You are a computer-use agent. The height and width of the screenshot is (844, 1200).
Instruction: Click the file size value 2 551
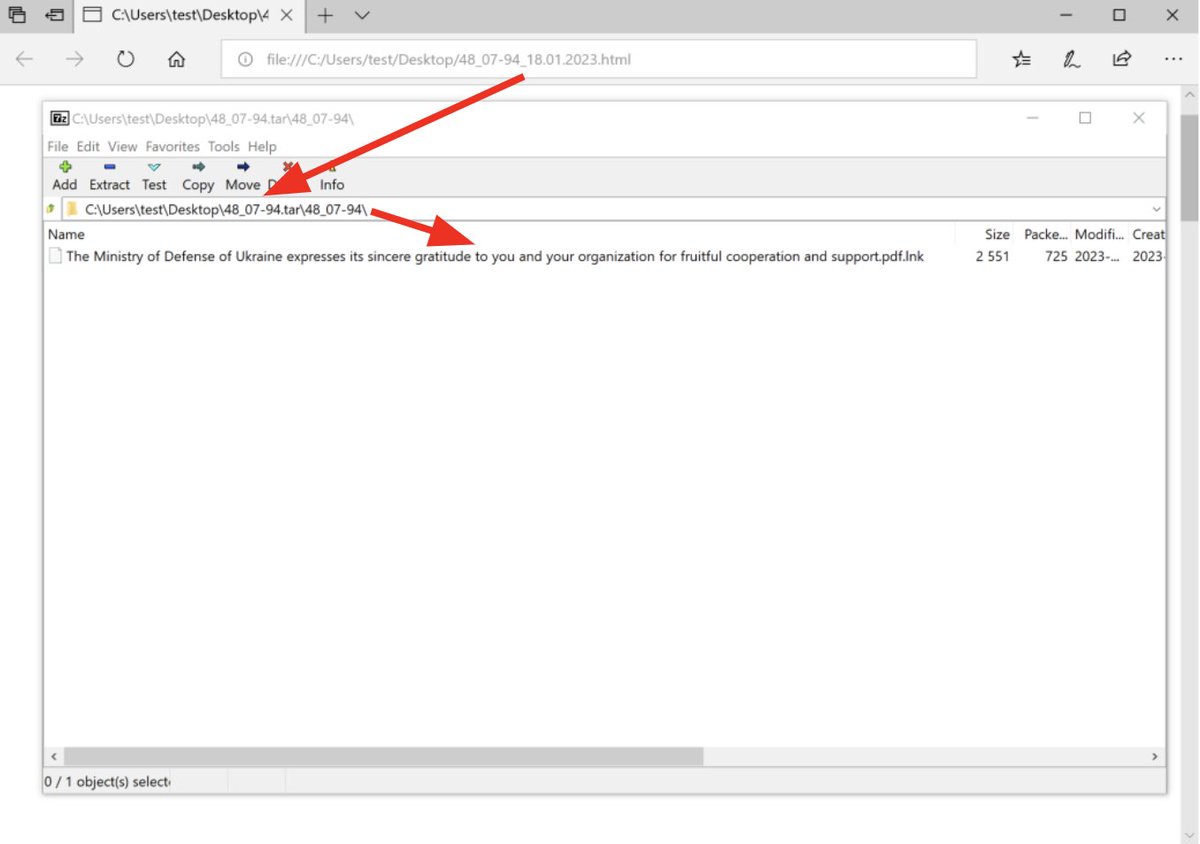pyautogui.click(x=993, y=256)
